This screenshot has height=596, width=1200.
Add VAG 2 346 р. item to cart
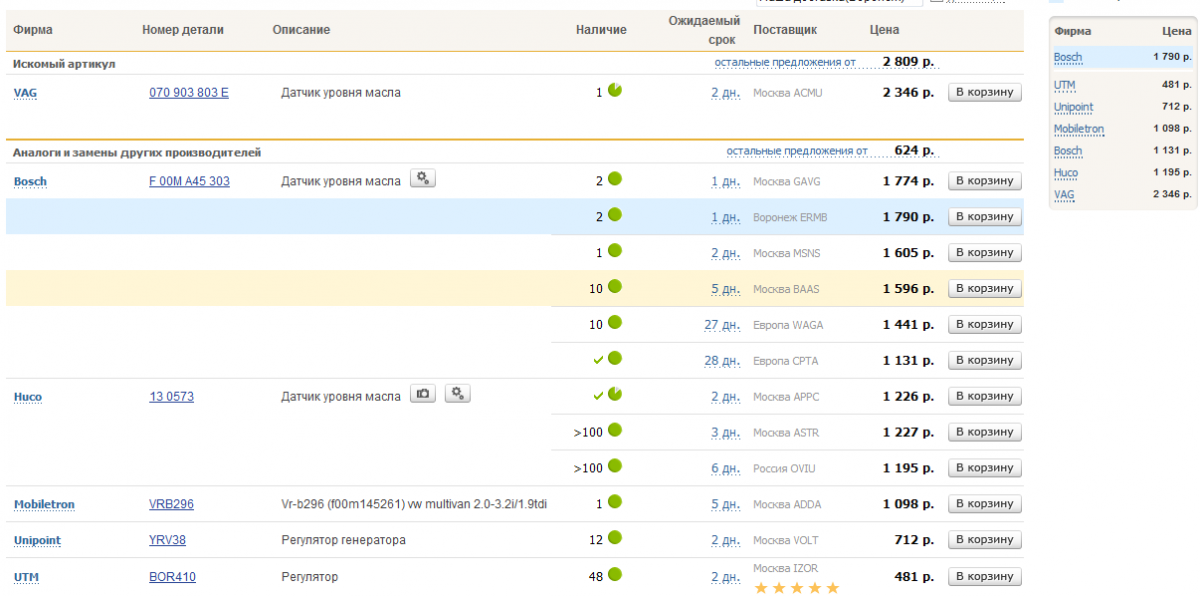click(x=985, y=93)
